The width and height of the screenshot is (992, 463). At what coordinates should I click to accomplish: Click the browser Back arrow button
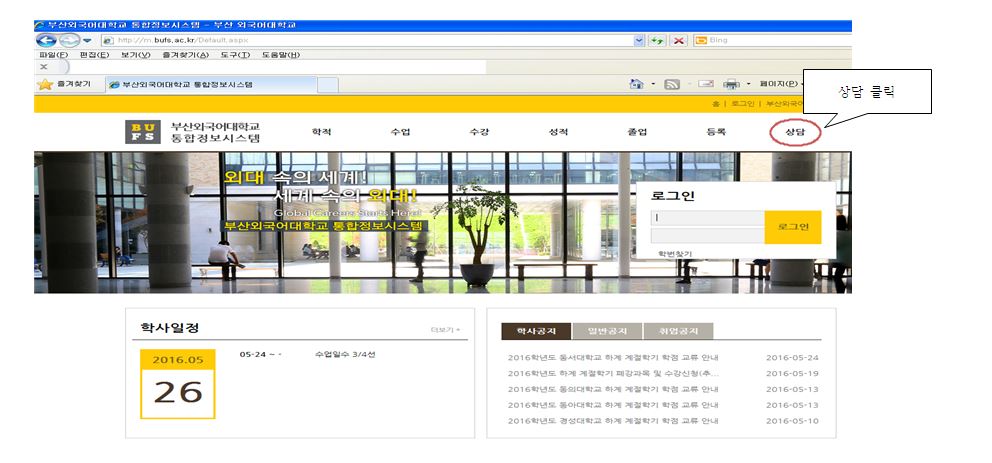click(x=46, y=40)
